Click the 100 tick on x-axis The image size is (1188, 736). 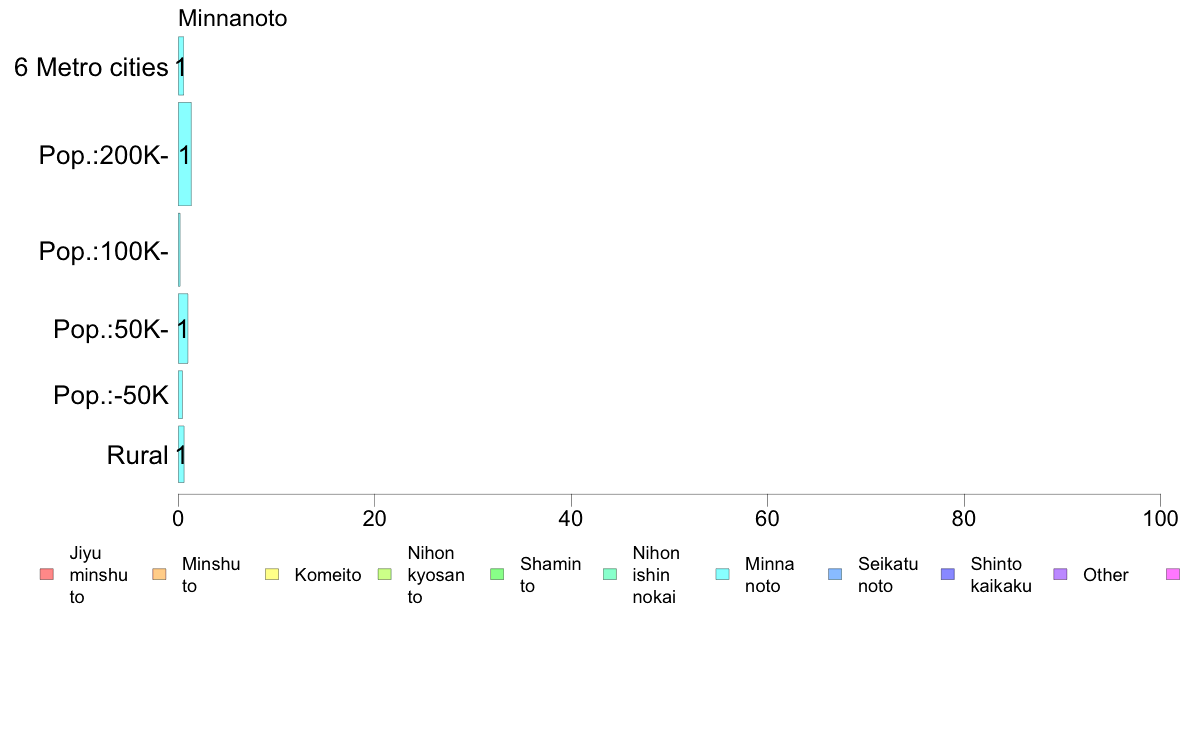tap(1160, 518)
